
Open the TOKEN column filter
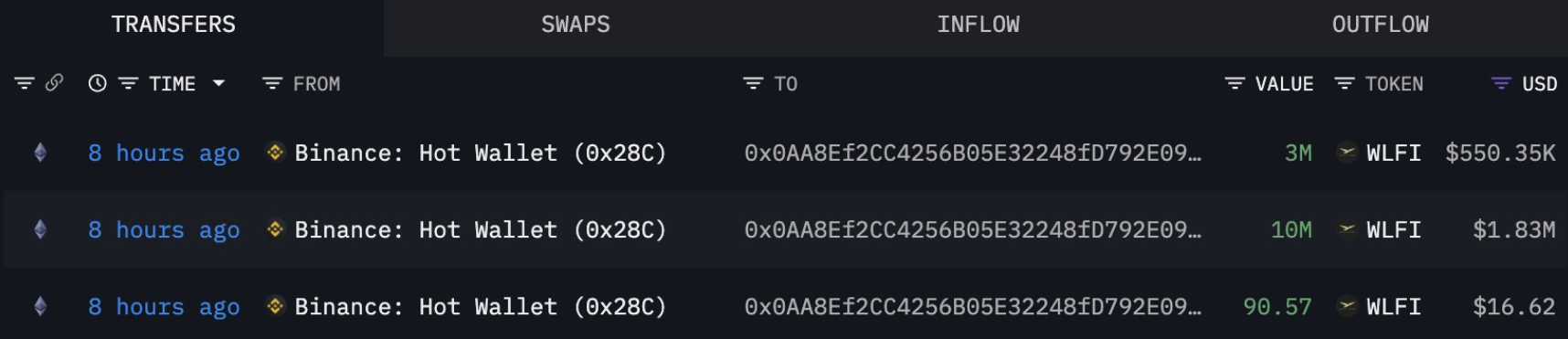tap(1344, 84)
